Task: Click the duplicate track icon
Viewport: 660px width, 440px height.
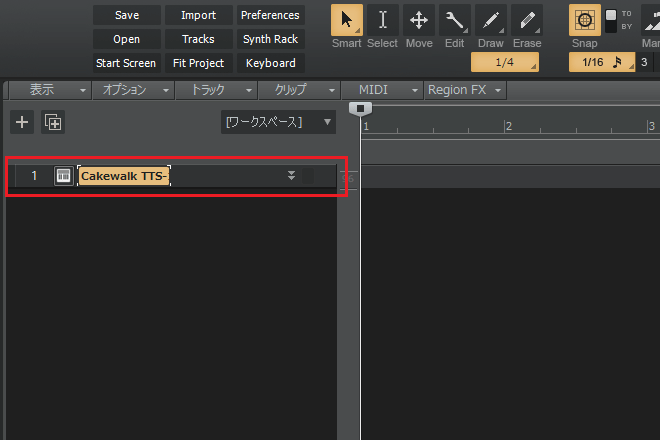Action: coord(53,122)
